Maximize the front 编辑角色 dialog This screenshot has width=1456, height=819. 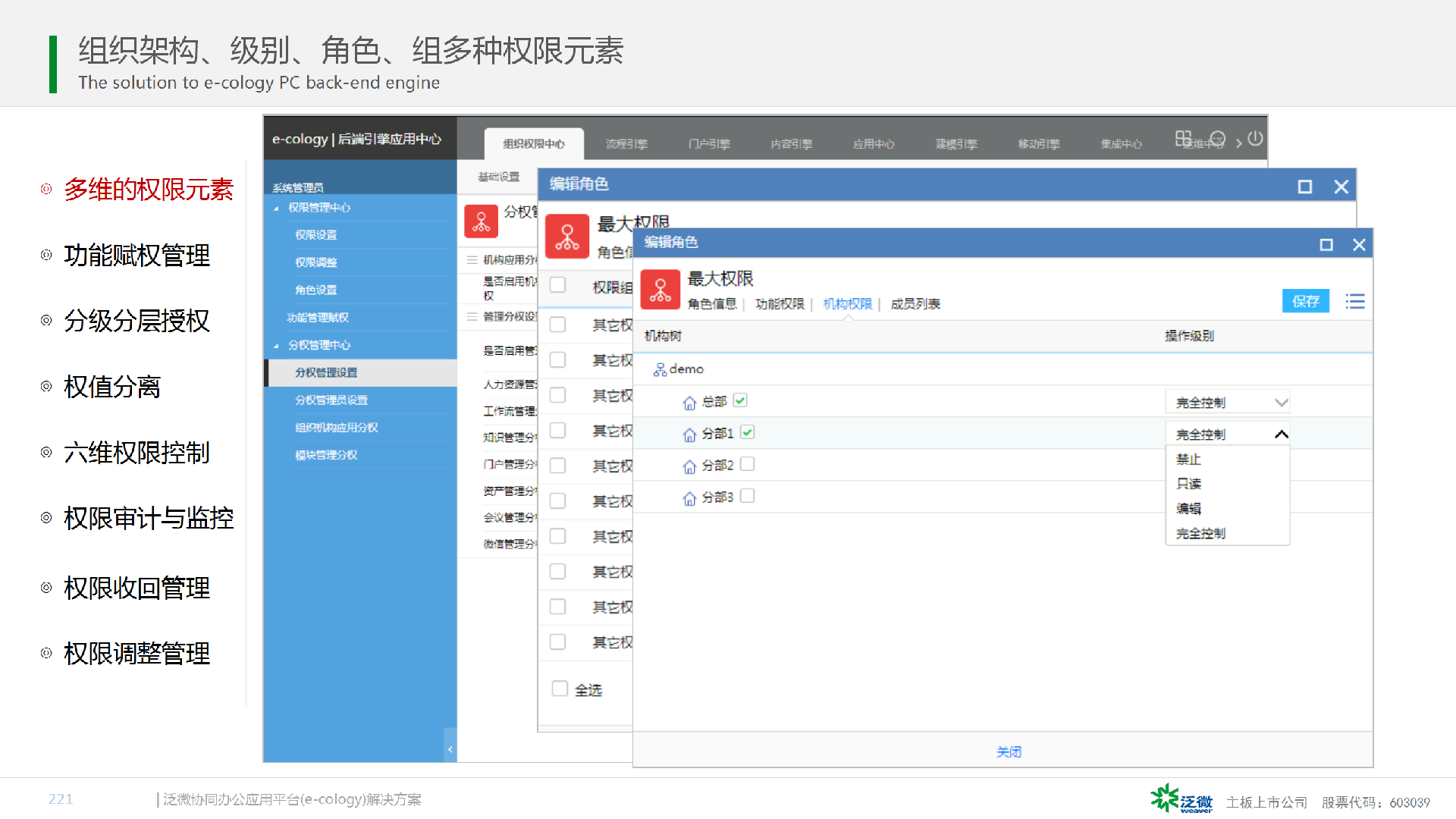coord(1326,244)
